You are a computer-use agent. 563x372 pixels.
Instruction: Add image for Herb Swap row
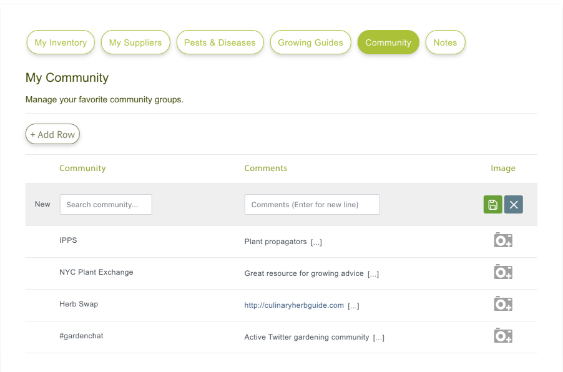click(503, 304)
